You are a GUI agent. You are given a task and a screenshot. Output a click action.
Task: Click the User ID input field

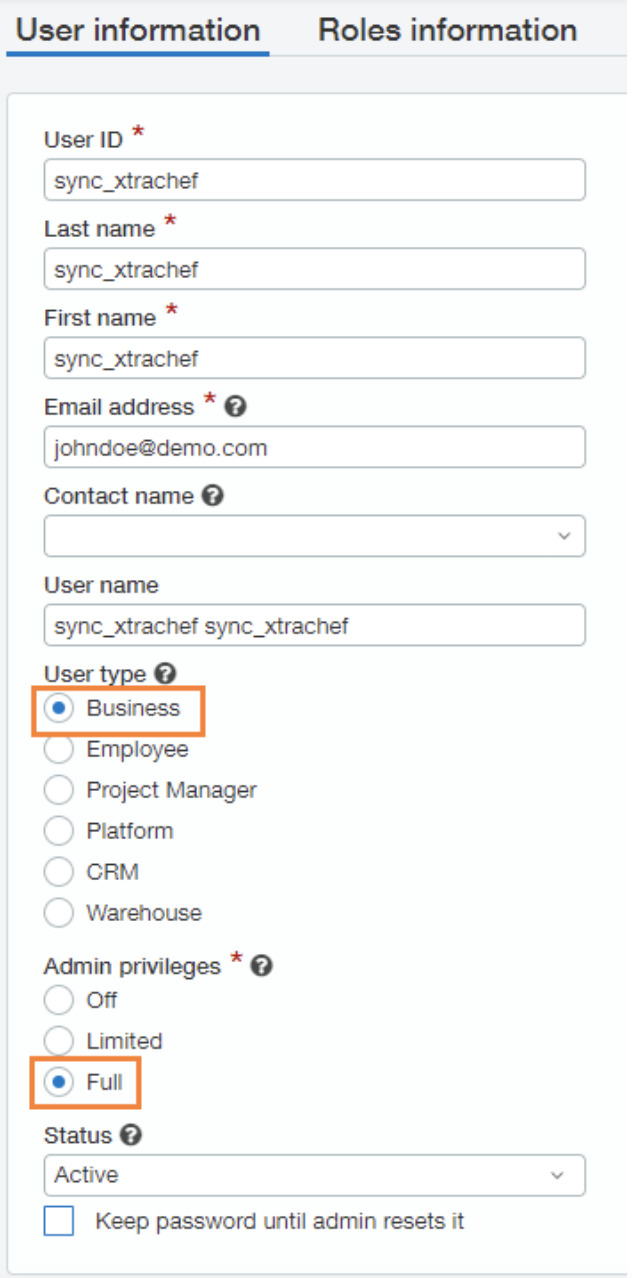pos(314,181)
